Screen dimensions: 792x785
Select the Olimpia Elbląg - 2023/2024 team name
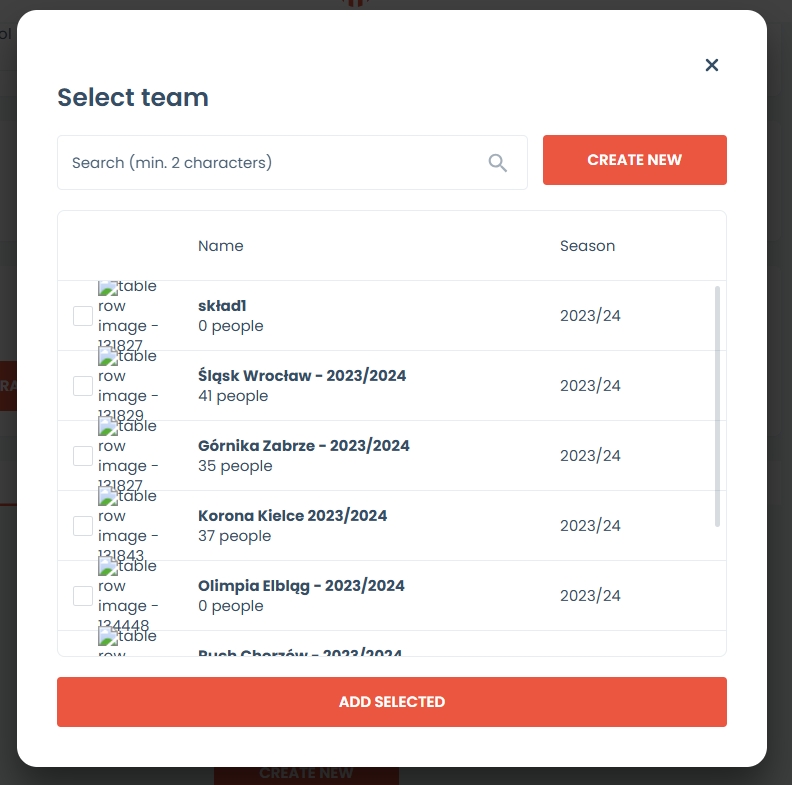point(302,586)
